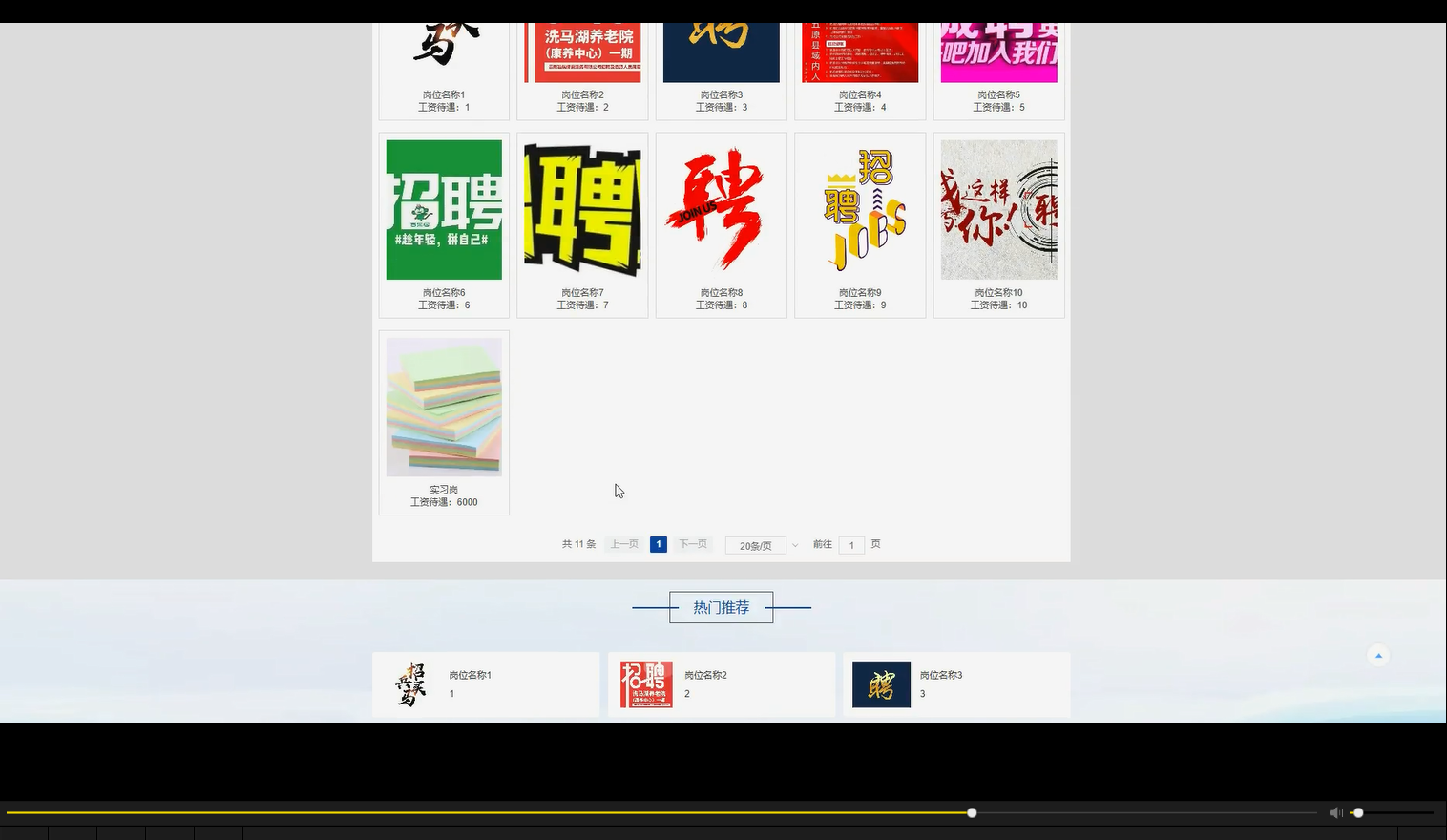Click the 上一页 previous page button
The height and width of the screenshot is (840, 1447).
point(624,544)
